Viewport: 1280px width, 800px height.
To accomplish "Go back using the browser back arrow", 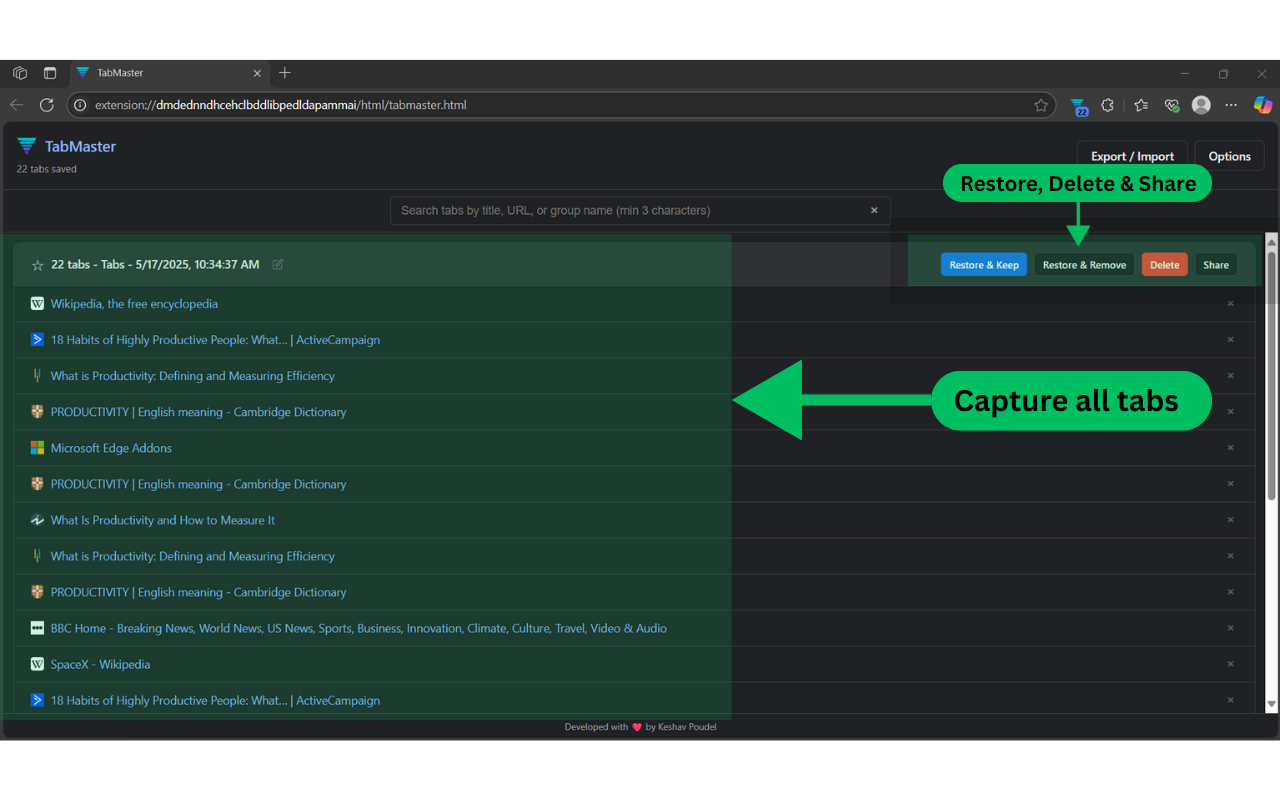I will pos(17,105).
